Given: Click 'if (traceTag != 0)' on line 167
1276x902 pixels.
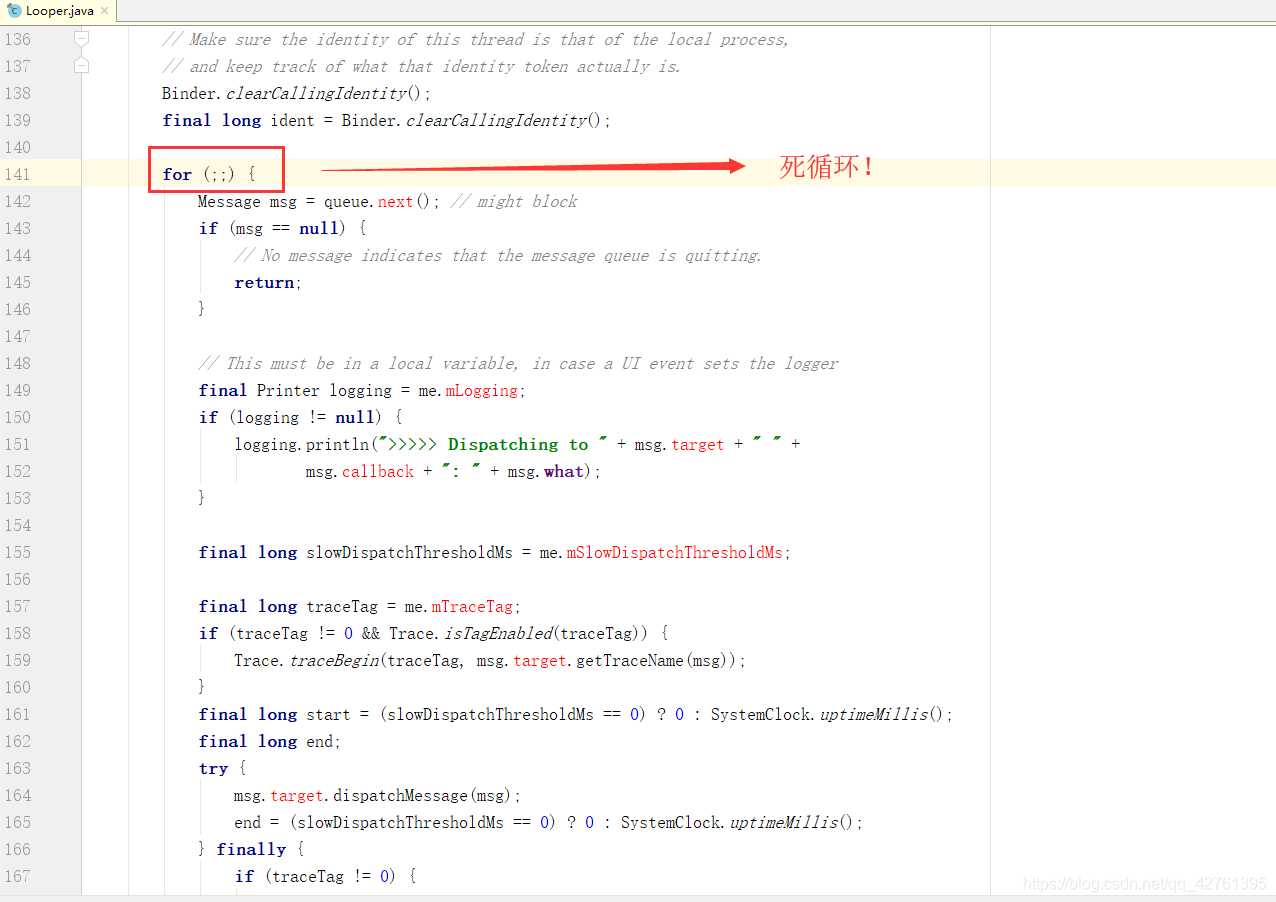Looking at the screenshot, I should (315, 876).
